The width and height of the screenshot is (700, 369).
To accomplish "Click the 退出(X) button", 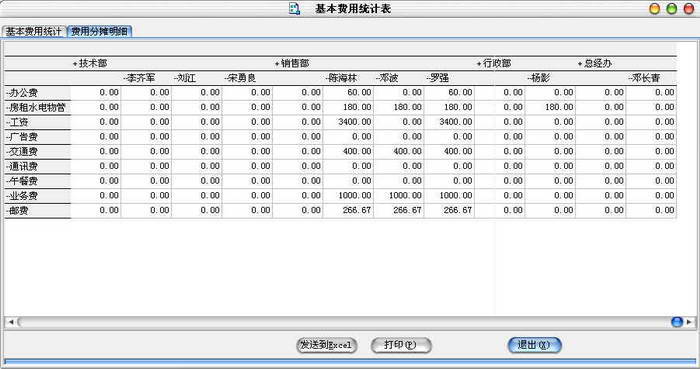I will click(534, 345).
